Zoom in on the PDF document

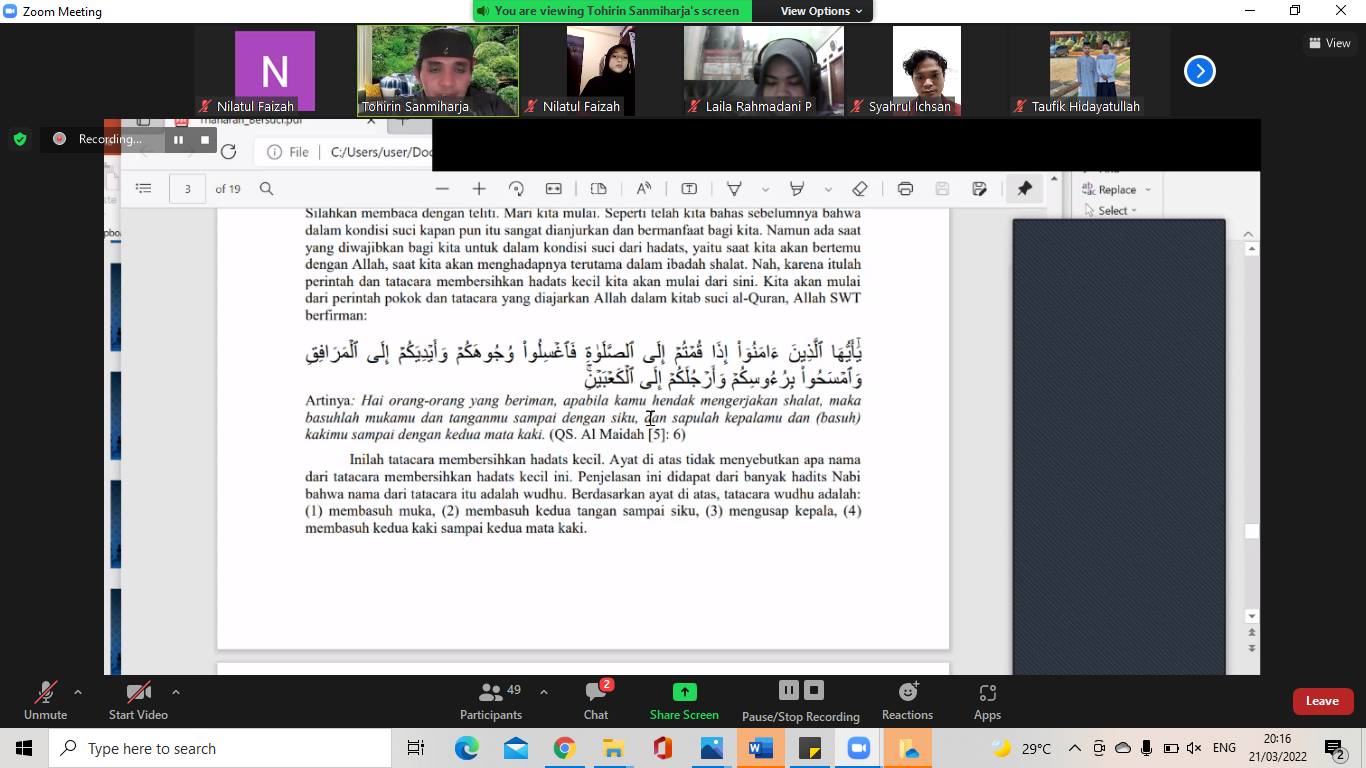479,189
